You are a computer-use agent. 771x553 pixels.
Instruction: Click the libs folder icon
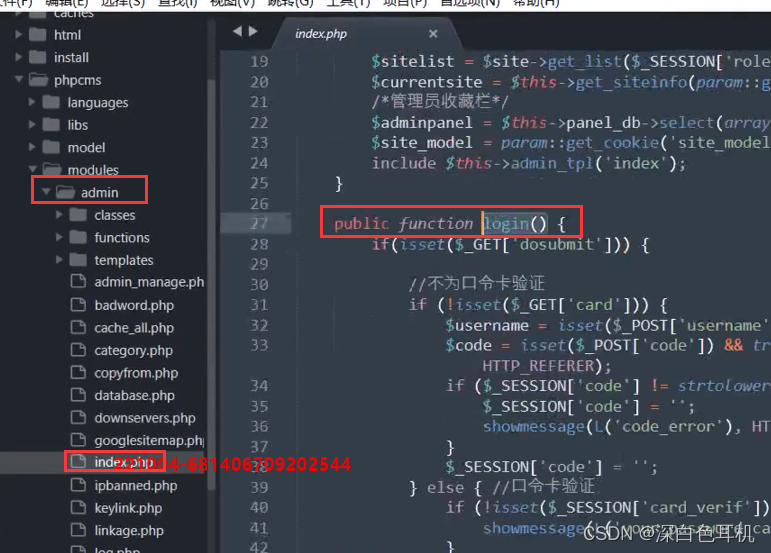pos(51,125)
